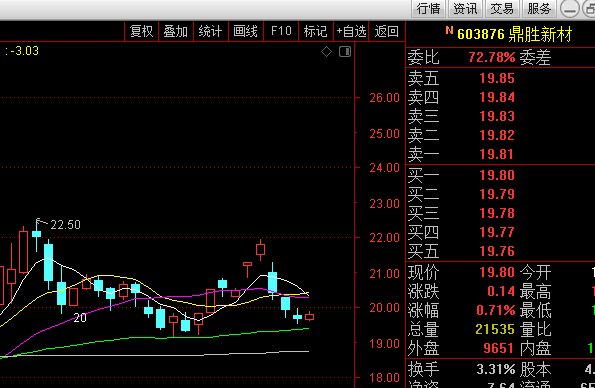Click the 22.00 price axis label
Screen dimensions: 595x388
(x=384, y=238)
